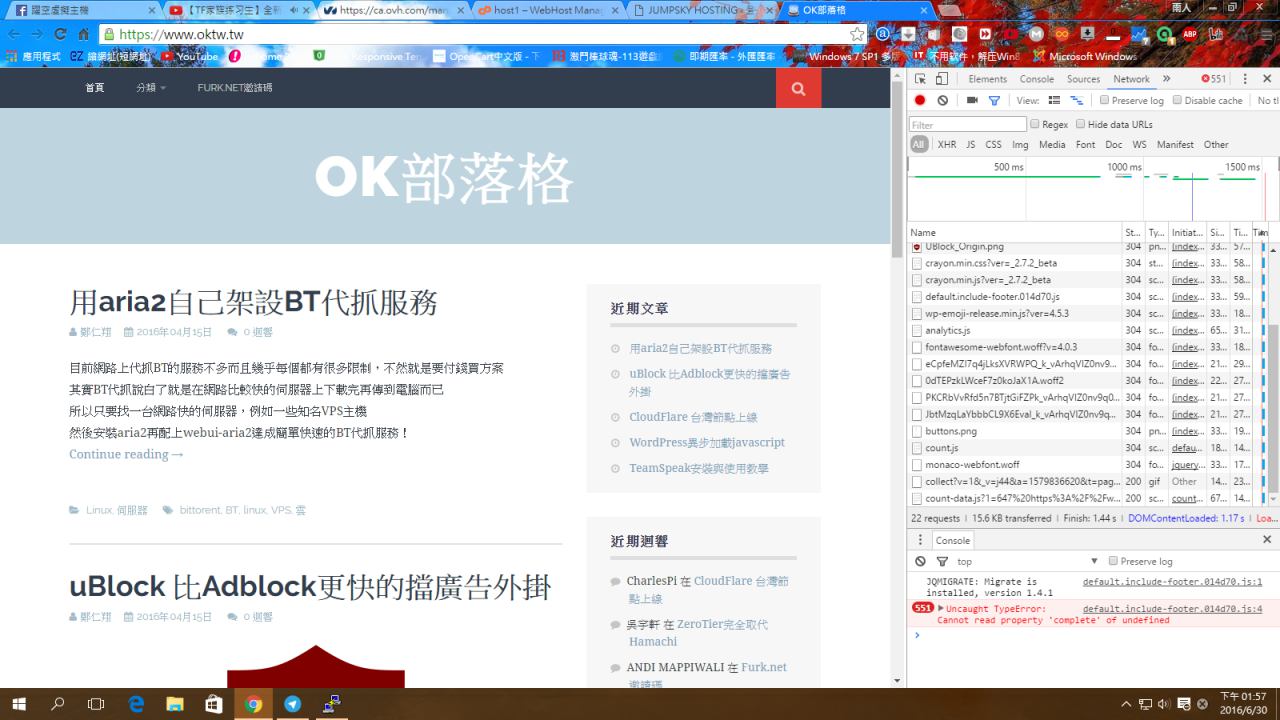1280x720 pixels.
Task: Enable the network Preserve log checkbox
Action: (x=1105, y=100)
